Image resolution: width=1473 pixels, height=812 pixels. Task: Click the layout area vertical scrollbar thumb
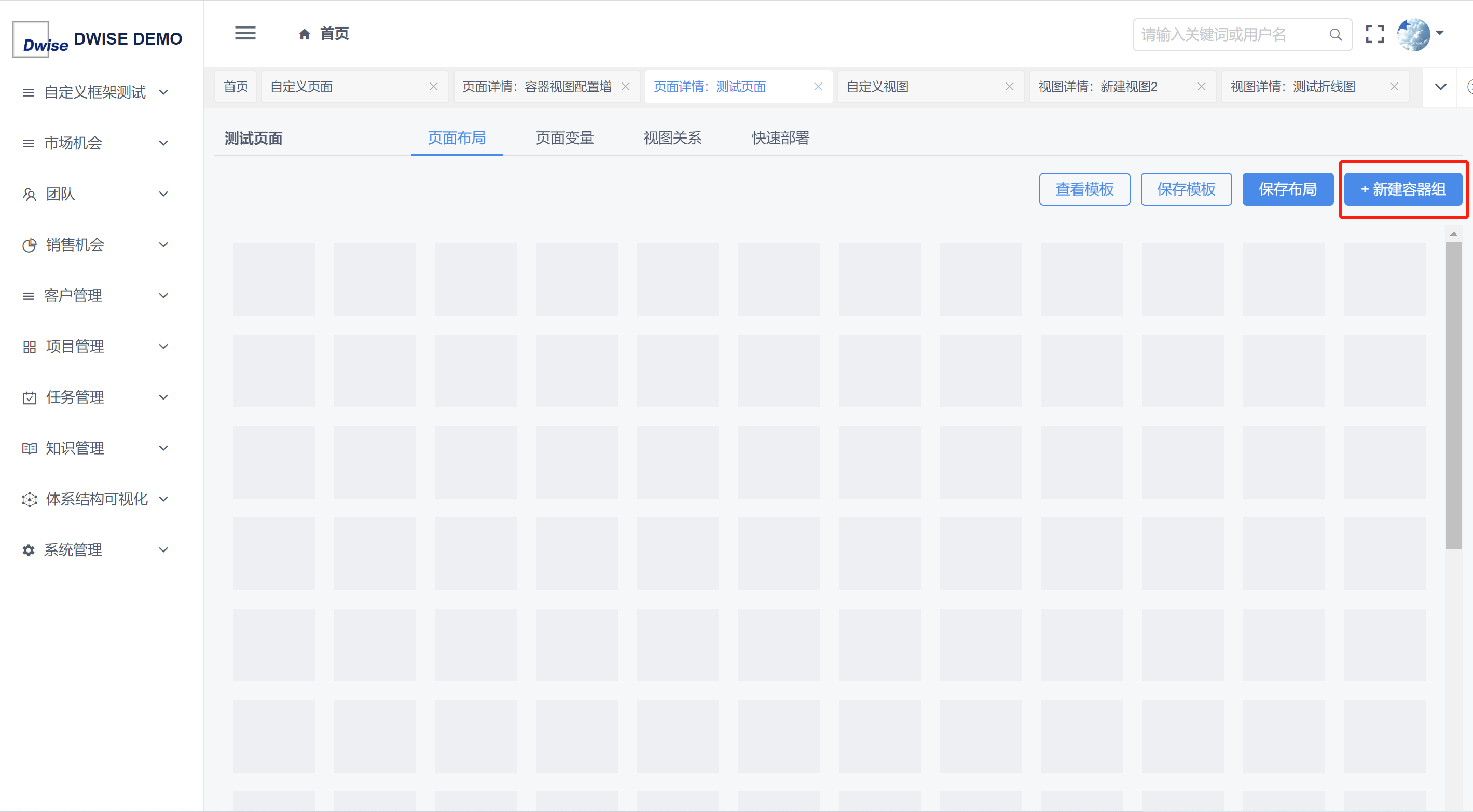(1453, 396)
